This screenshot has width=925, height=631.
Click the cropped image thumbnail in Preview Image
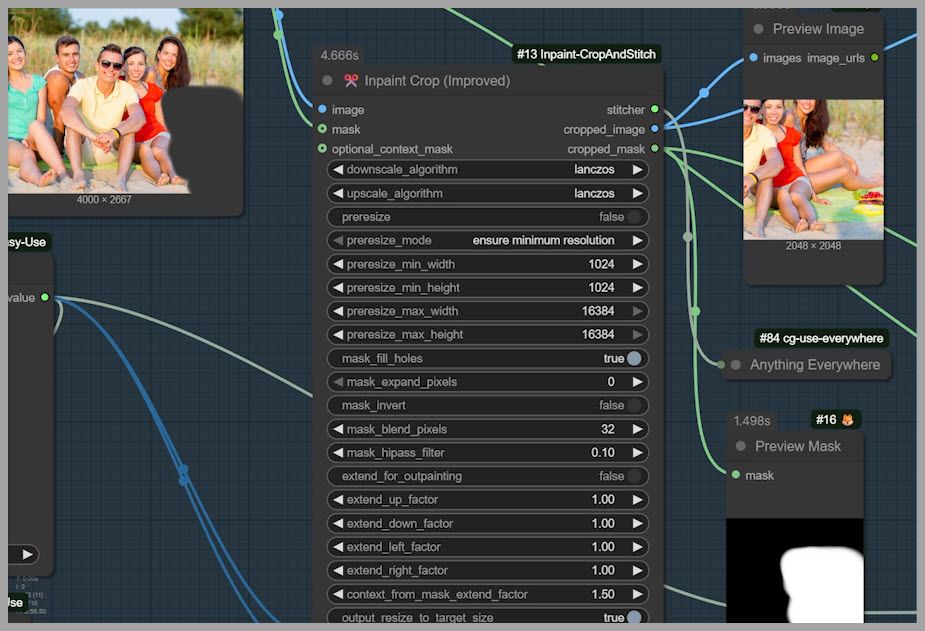813,169
